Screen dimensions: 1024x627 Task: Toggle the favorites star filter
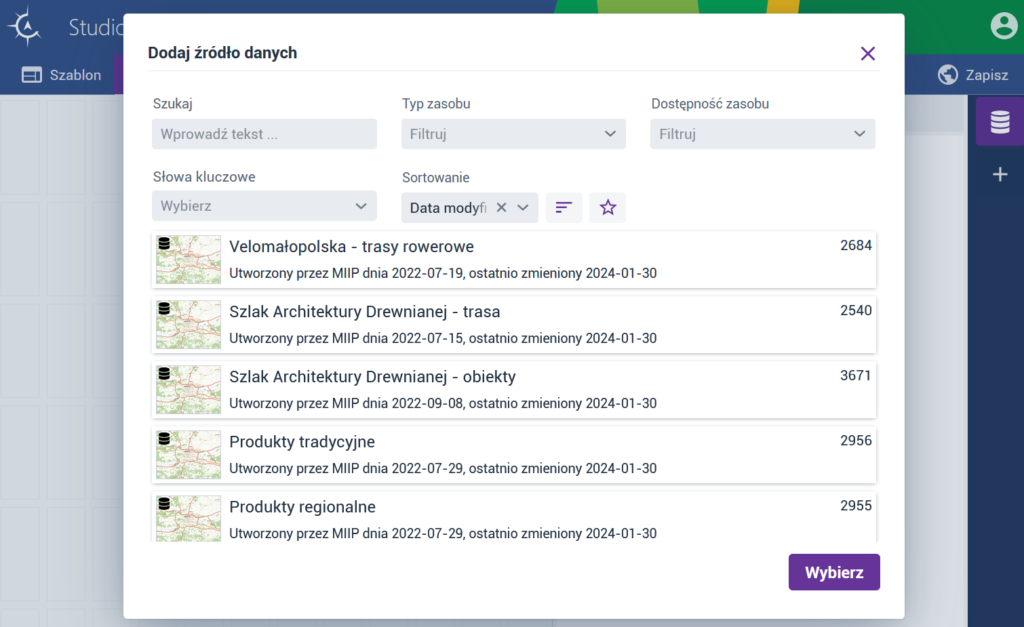click(x=607, y=208)
